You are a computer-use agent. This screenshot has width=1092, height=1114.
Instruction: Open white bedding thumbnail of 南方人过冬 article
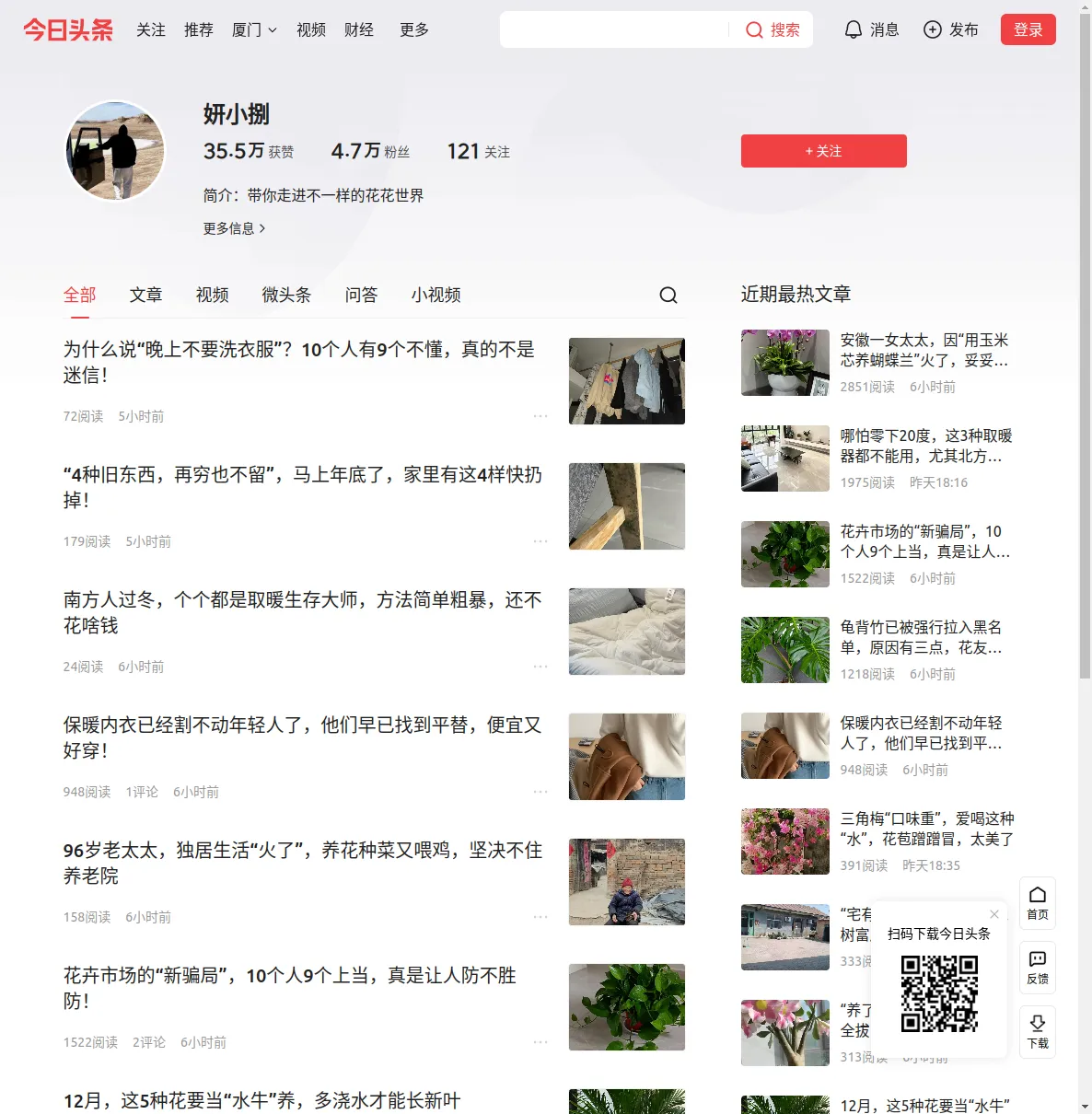point(627,632)
